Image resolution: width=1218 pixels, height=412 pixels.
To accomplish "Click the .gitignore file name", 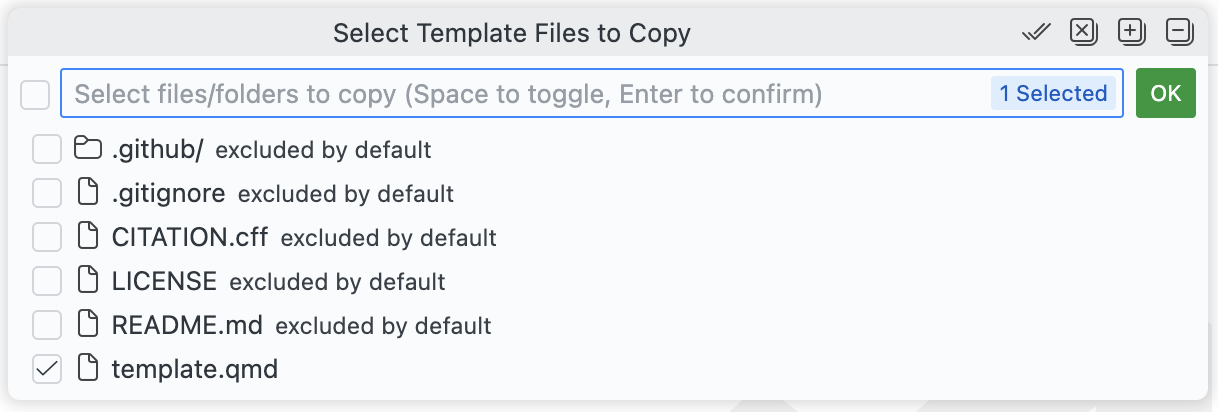I will pos(168,193).
